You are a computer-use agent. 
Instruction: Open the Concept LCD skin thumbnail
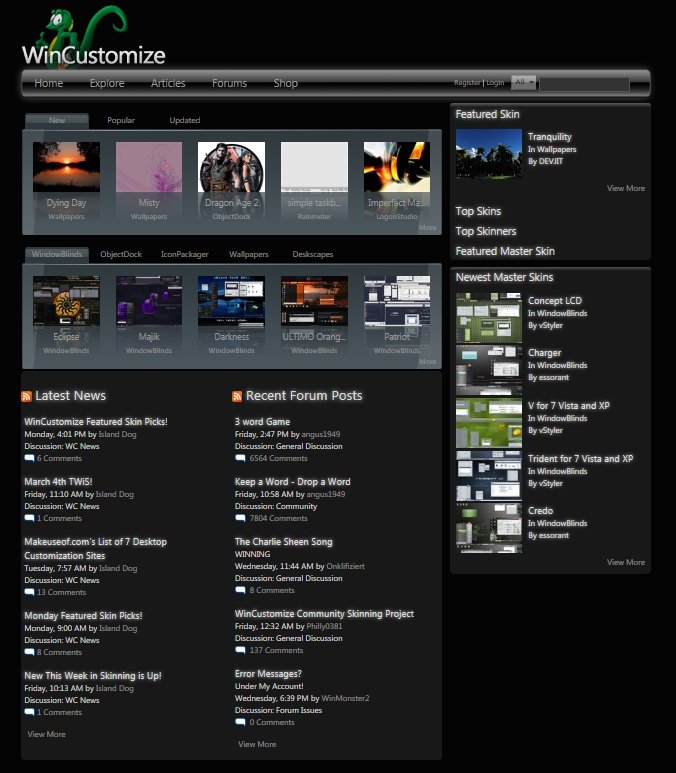tap(489, 318)
